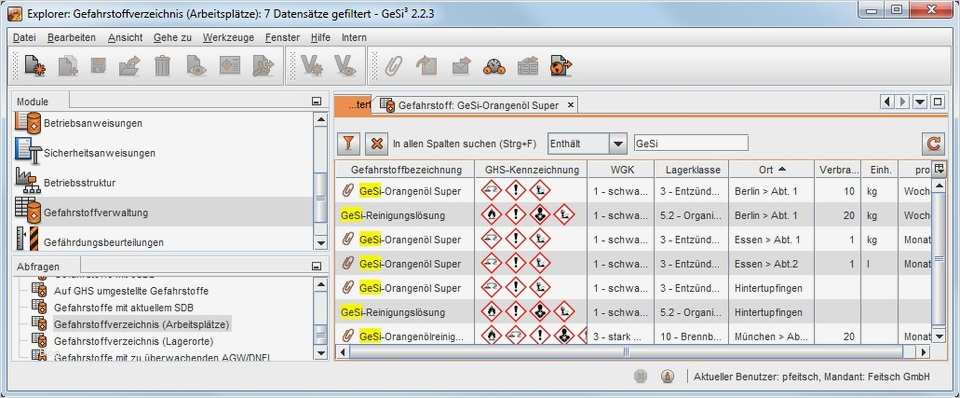Click the envelope send toolbar icon
Image resolution: width=960 pixels, height=398 pixels.
[x=461, y=66]
